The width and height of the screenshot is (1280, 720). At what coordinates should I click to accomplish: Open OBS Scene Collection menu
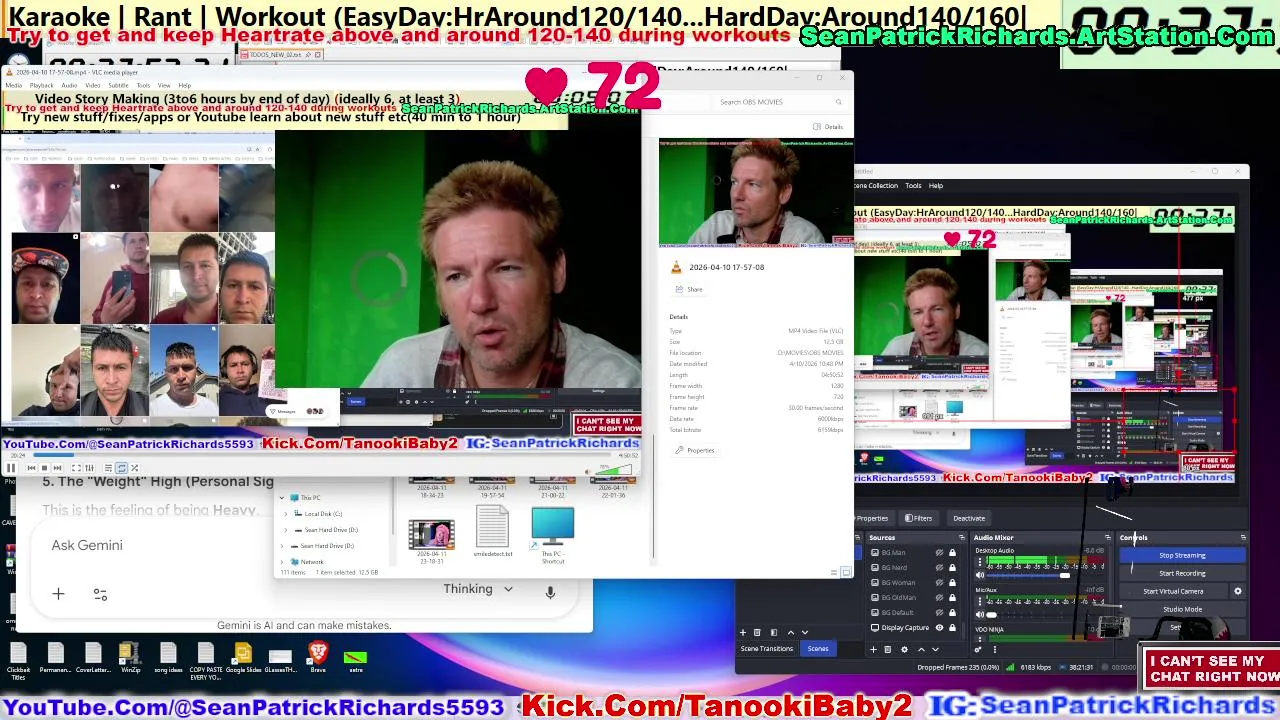pyautogui.click(x=875, y=185)
